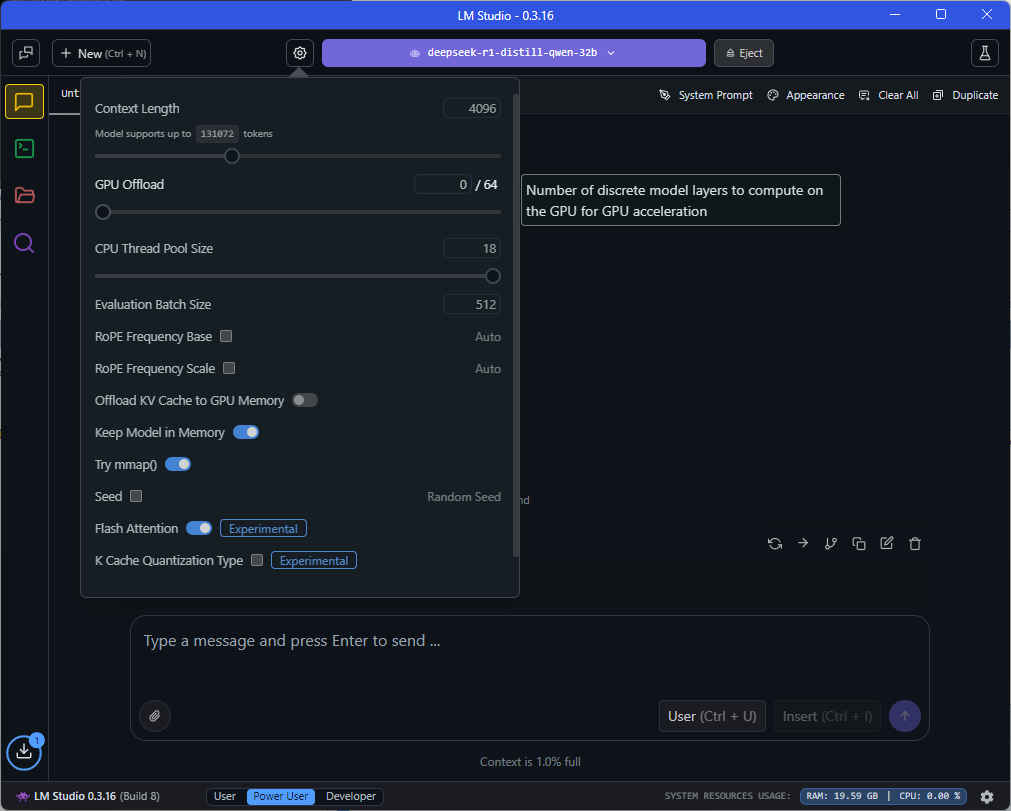Viewport: 1011px width, 811px height.
Task: Click the continue arrow icon
Action: pyautogui.click(x=803, y=543)
